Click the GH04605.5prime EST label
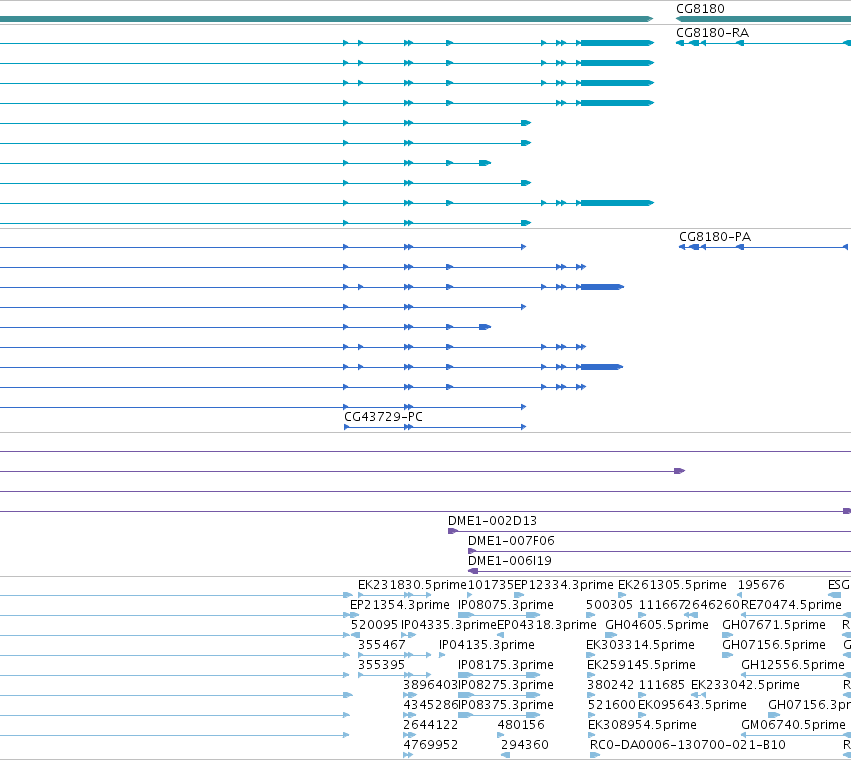Viewport: 851px width, 760px height. pyautogui.click(x=657, y=625)
